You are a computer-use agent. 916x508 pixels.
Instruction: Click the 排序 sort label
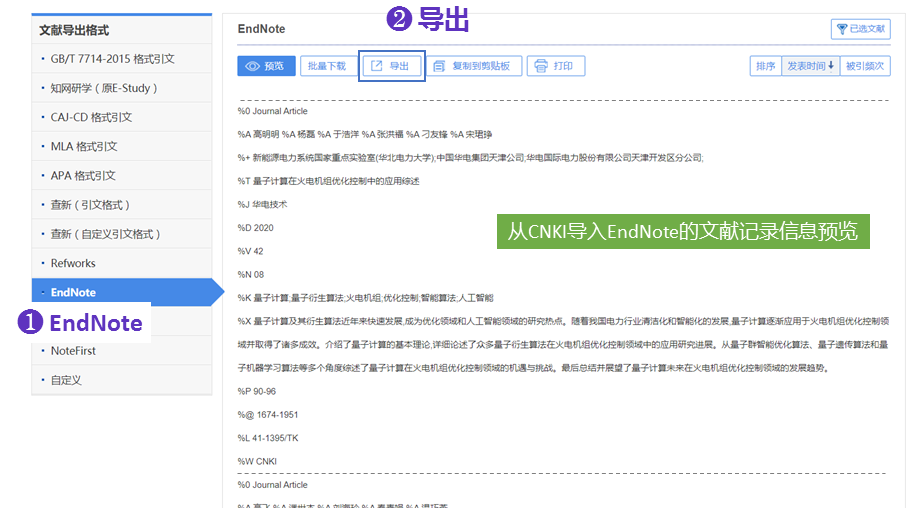(x=765, y=66)
